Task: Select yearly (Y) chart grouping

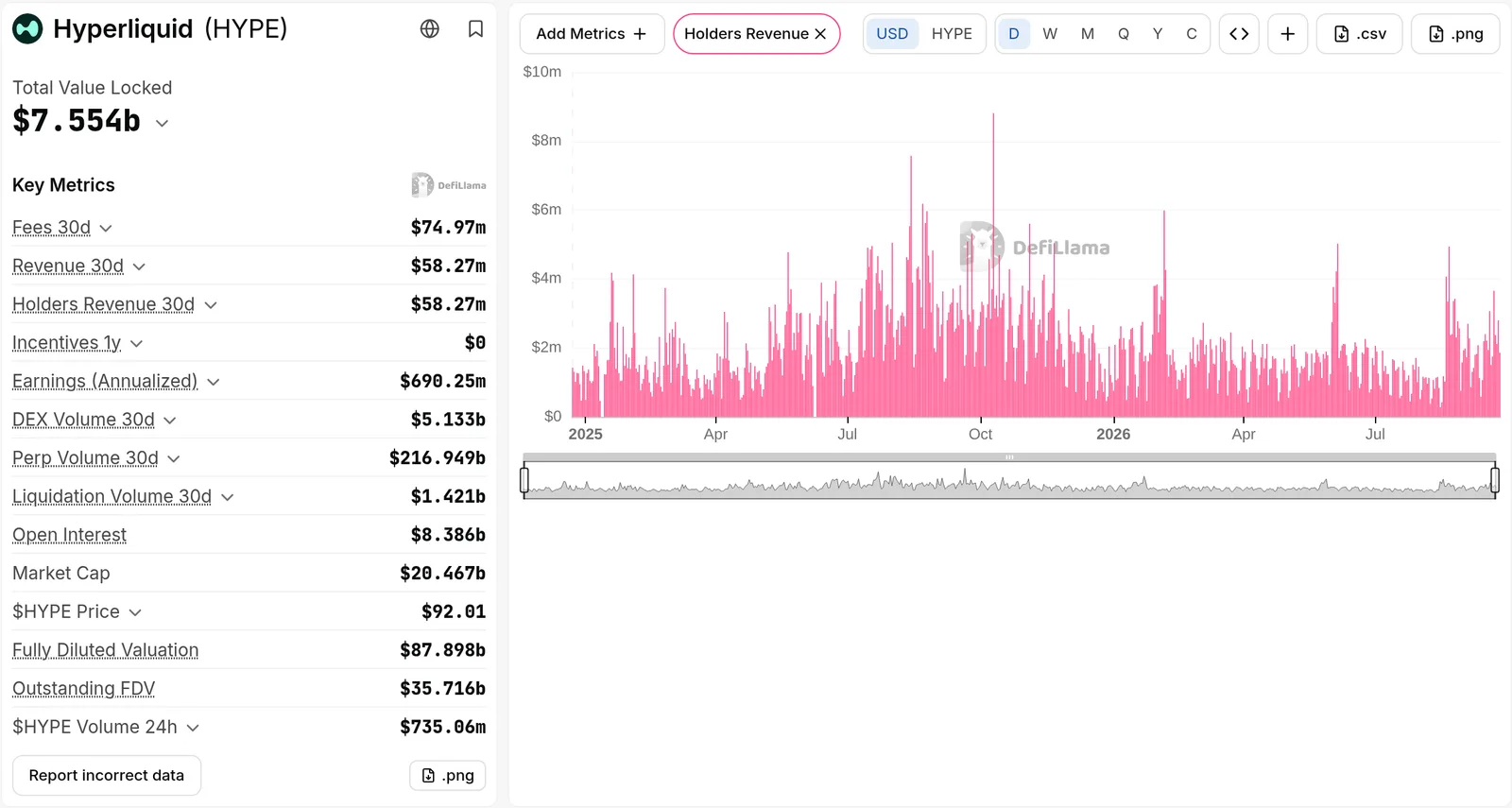Action: (1158, 34)
